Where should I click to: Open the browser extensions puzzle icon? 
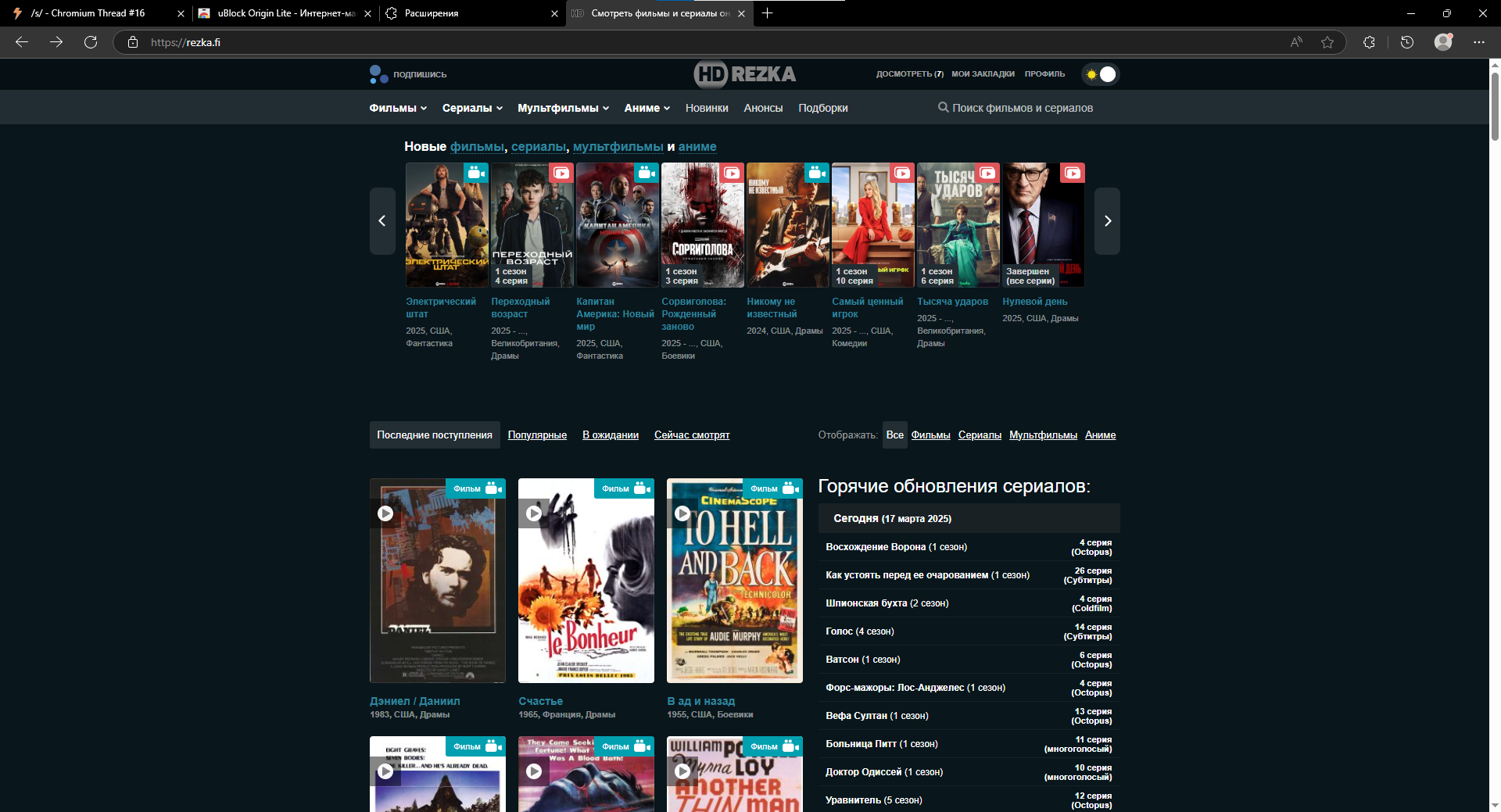1369,42
